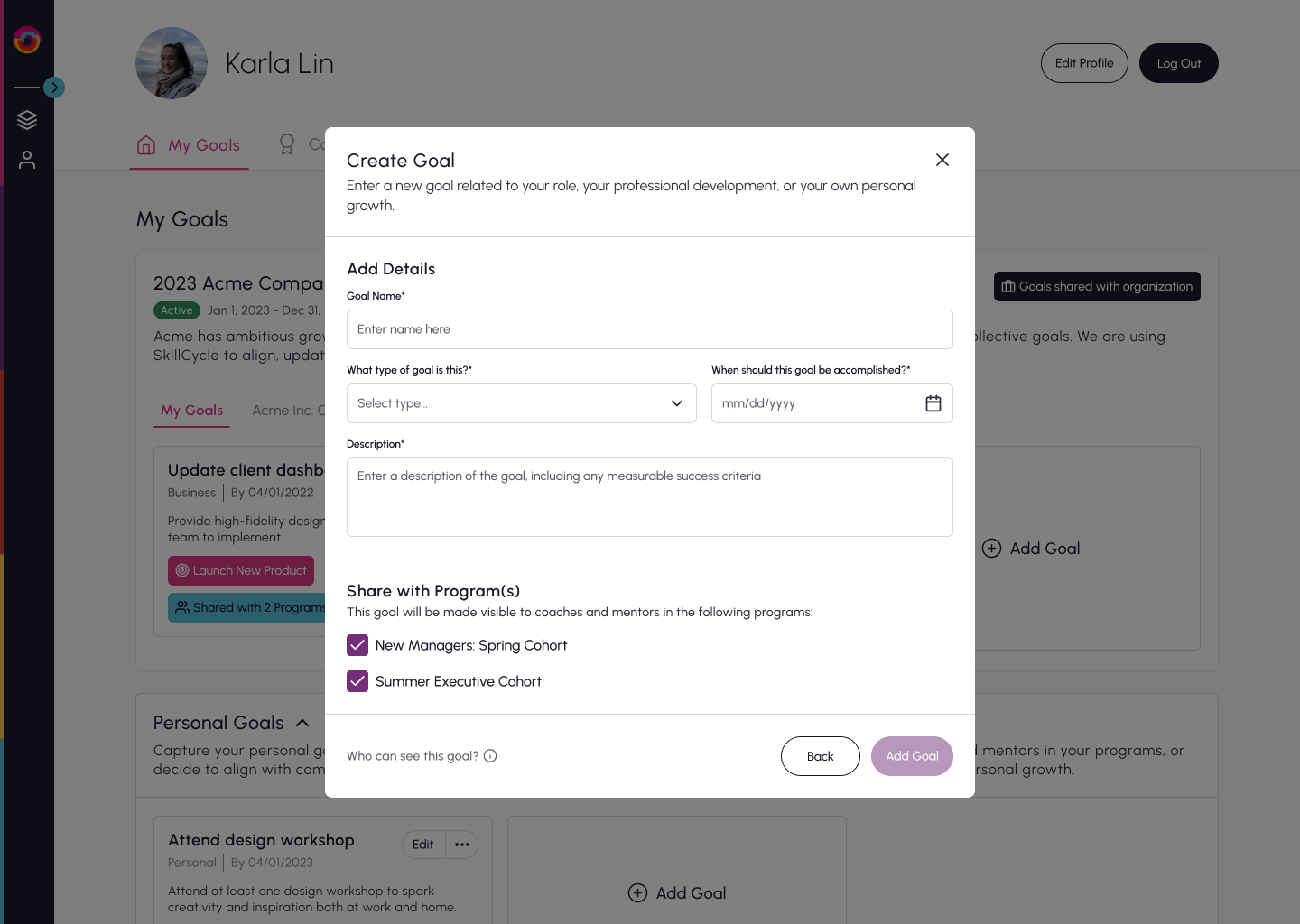Close the Create Goal dialog
The image size is (1300, 924).
(942, 160)
